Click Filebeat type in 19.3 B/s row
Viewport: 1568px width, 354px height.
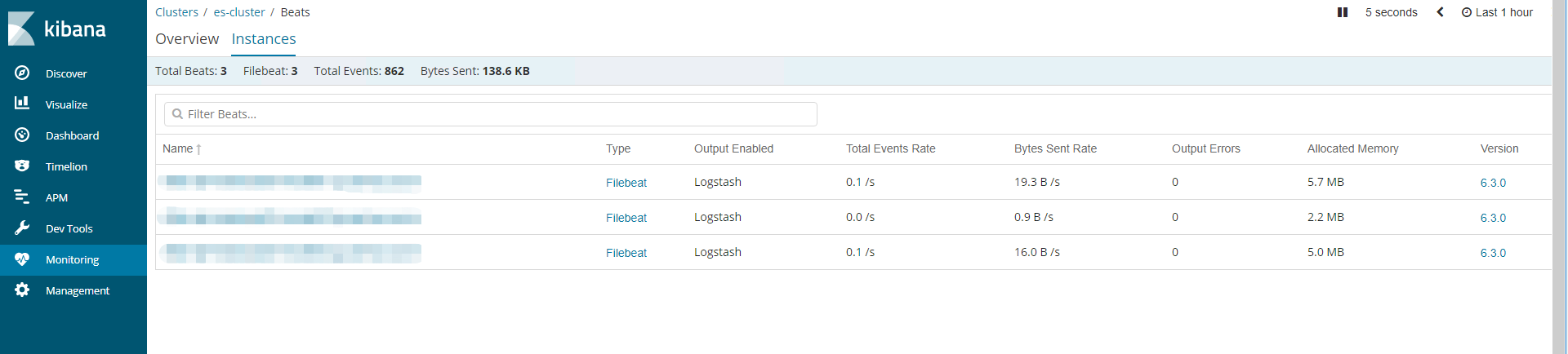click(626, 183)
